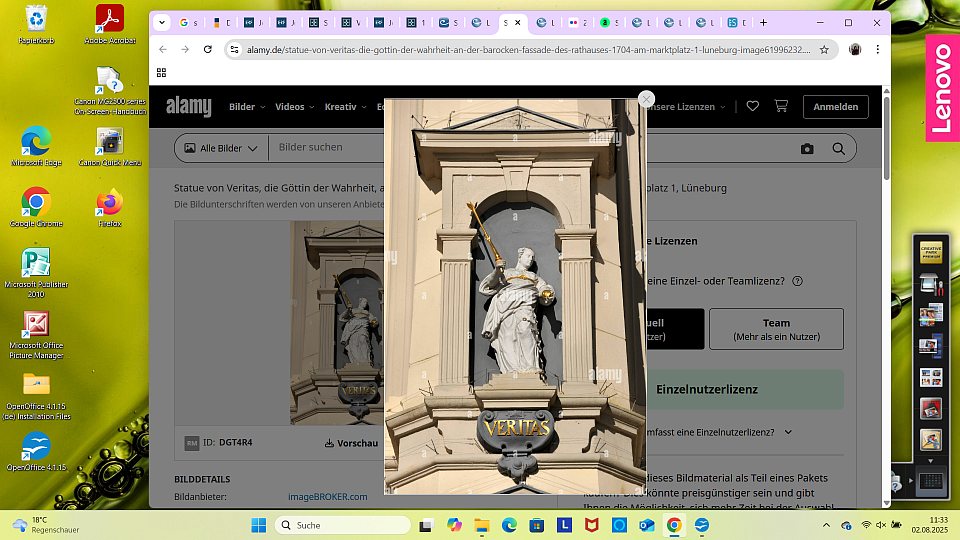Open the heart favorites icon
This screenshot has height=540, width=960.
point(752,107)
